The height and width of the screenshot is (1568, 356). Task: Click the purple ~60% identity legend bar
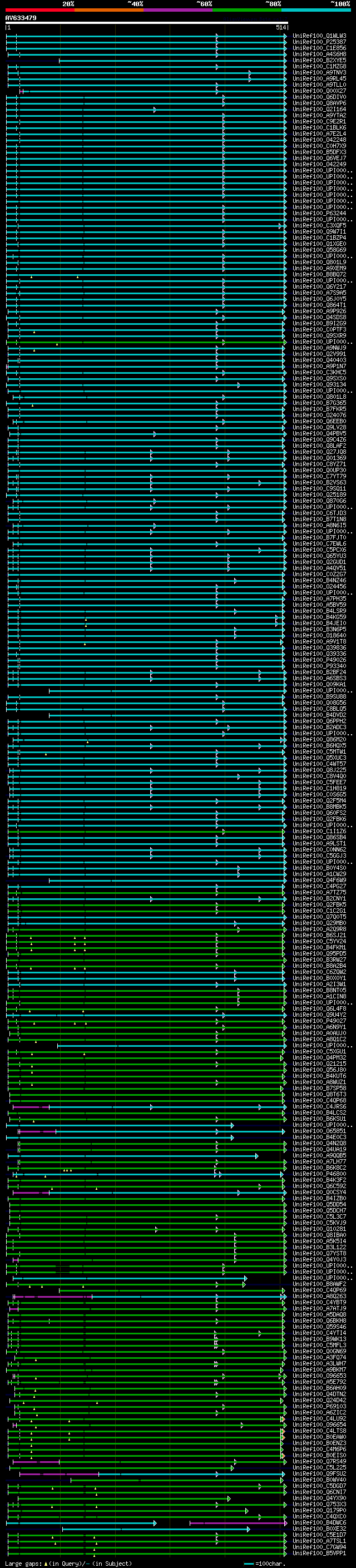177,11
